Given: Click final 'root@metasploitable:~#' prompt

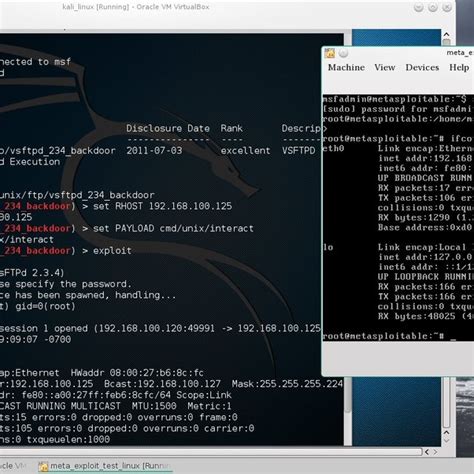Looking at the screenshot, I should (383, 336).
